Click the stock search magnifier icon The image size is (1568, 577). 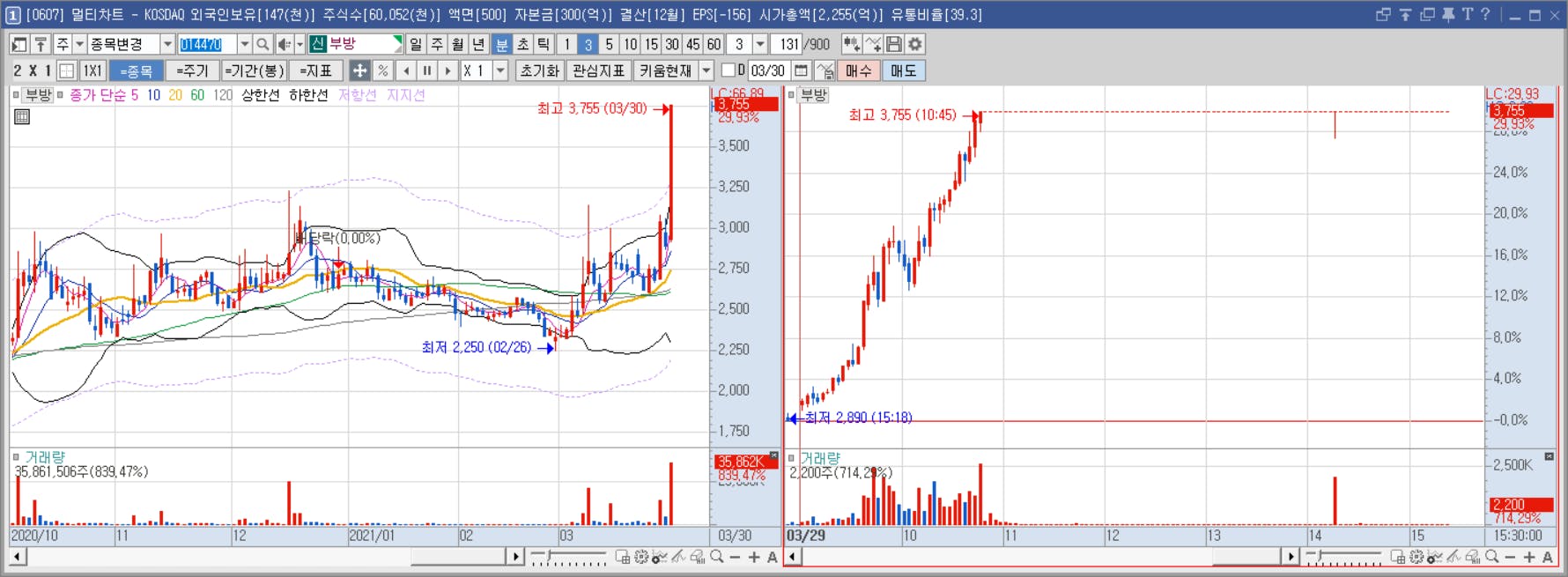coord(262,44)
